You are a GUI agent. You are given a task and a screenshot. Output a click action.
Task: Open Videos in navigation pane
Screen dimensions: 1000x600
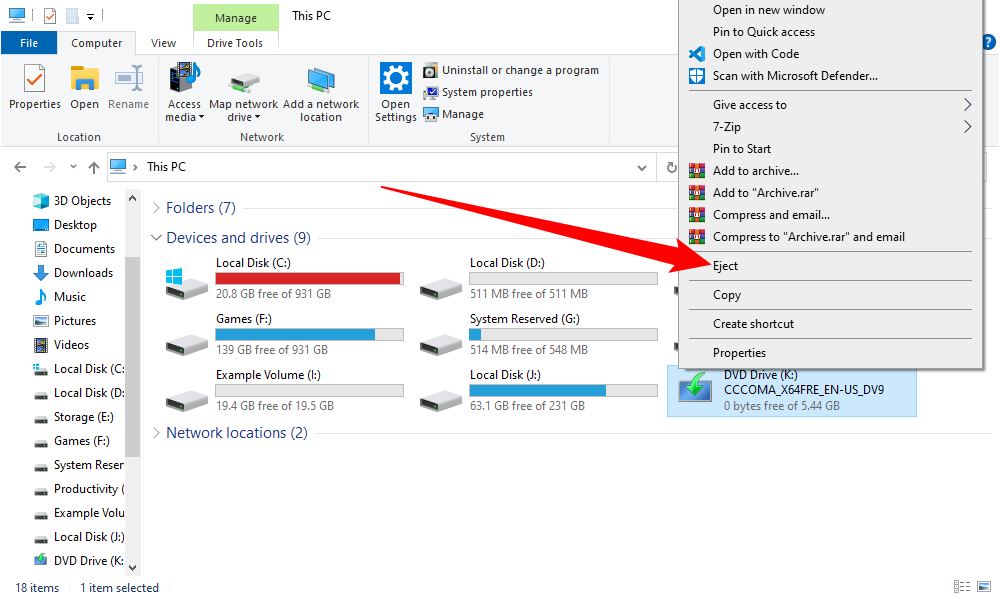[61, 345]
